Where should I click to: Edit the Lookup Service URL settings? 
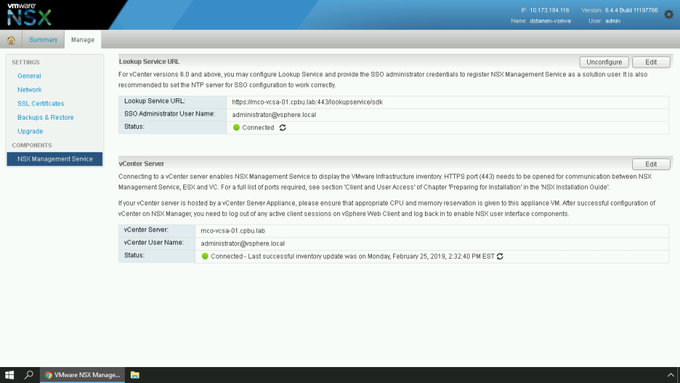click(x=651, y=62)
